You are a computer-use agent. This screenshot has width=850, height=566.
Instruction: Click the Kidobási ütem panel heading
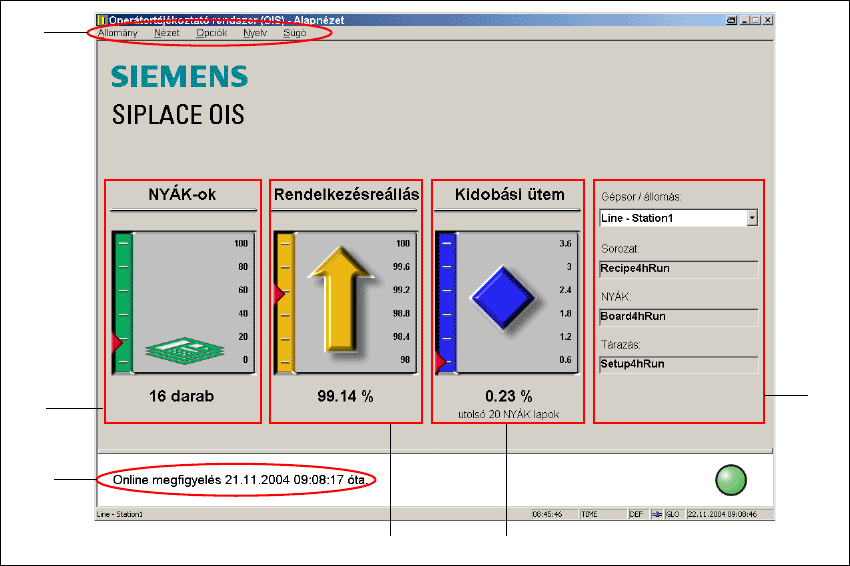(510, 195)
